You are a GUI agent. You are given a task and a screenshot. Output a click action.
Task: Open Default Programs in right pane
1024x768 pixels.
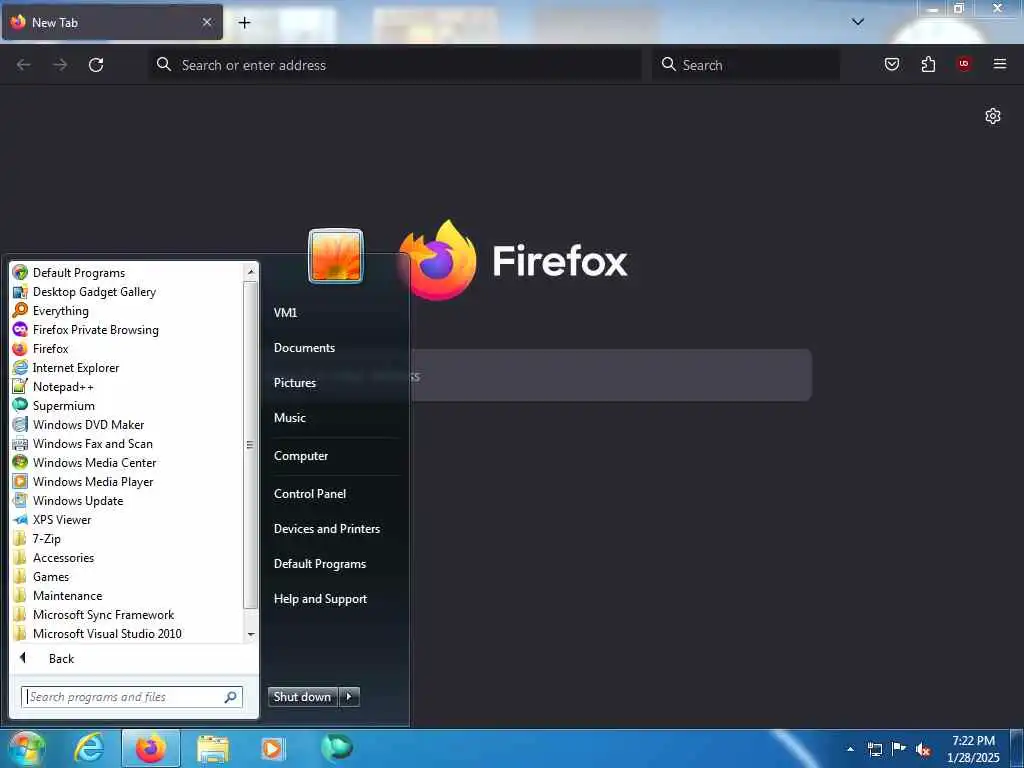pyautogui.click(x=319, y=564)
